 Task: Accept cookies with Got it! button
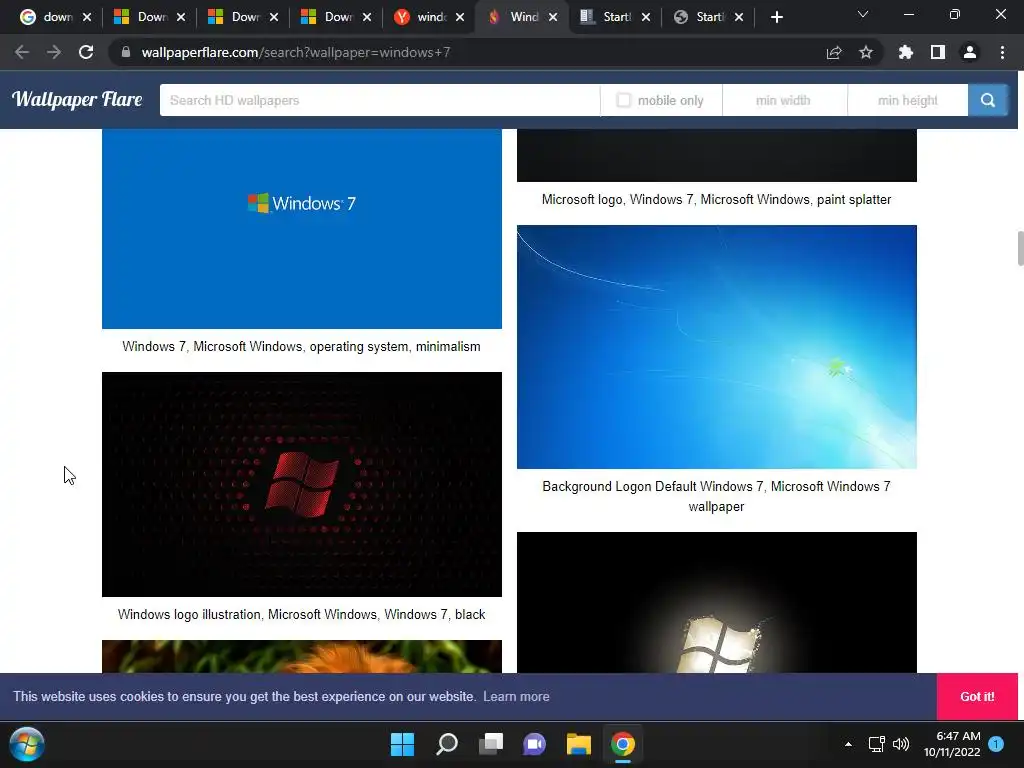coord(977,696)
